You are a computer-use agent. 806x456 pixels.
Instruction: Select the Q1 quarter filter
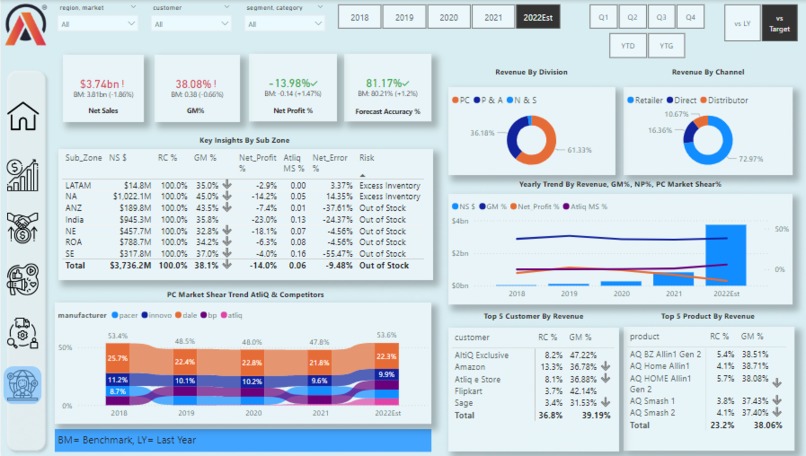[x=603, y=17]
